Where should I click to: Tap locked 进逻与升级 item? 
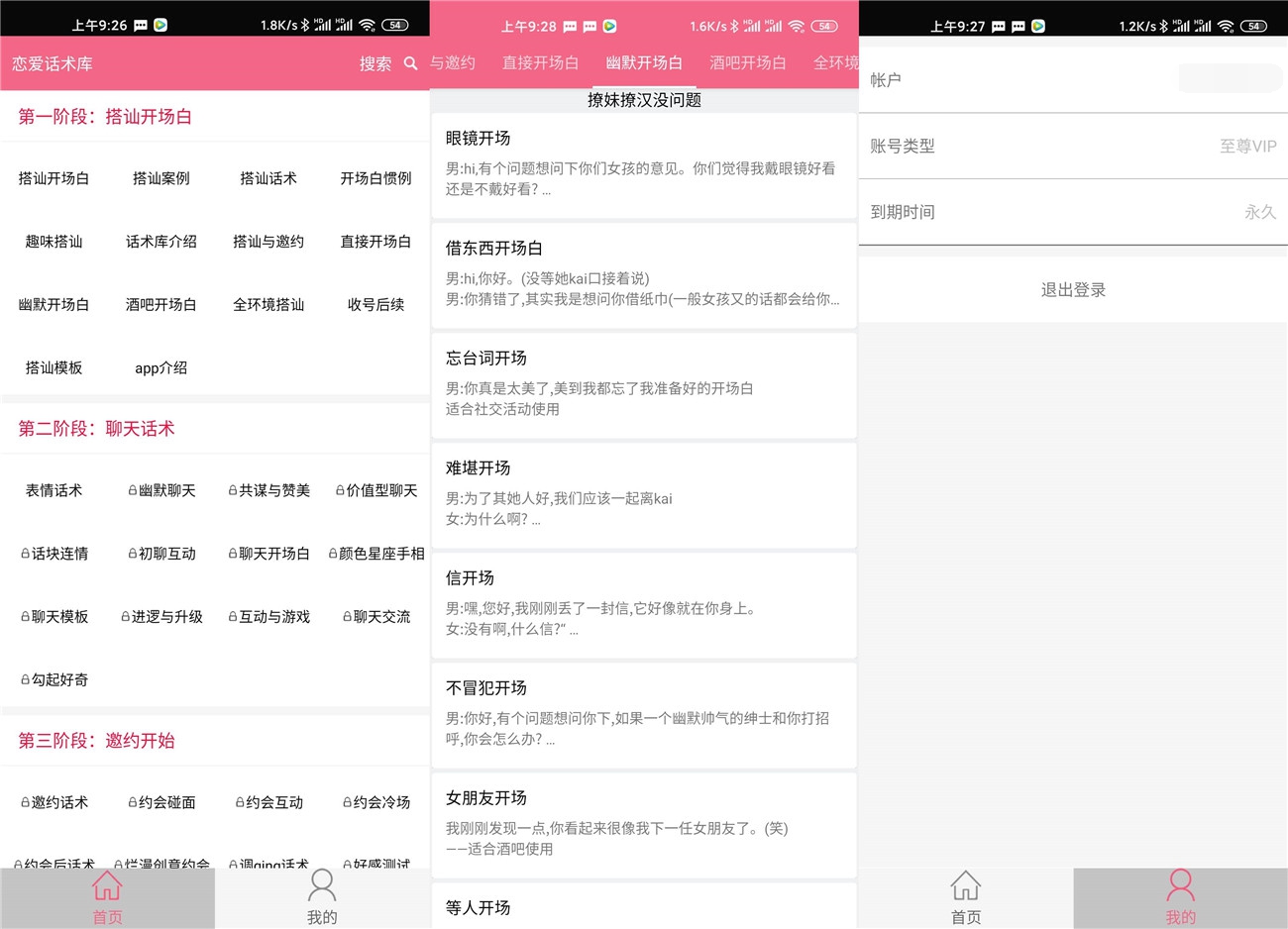pyautogui.click(x=161, y=617)
